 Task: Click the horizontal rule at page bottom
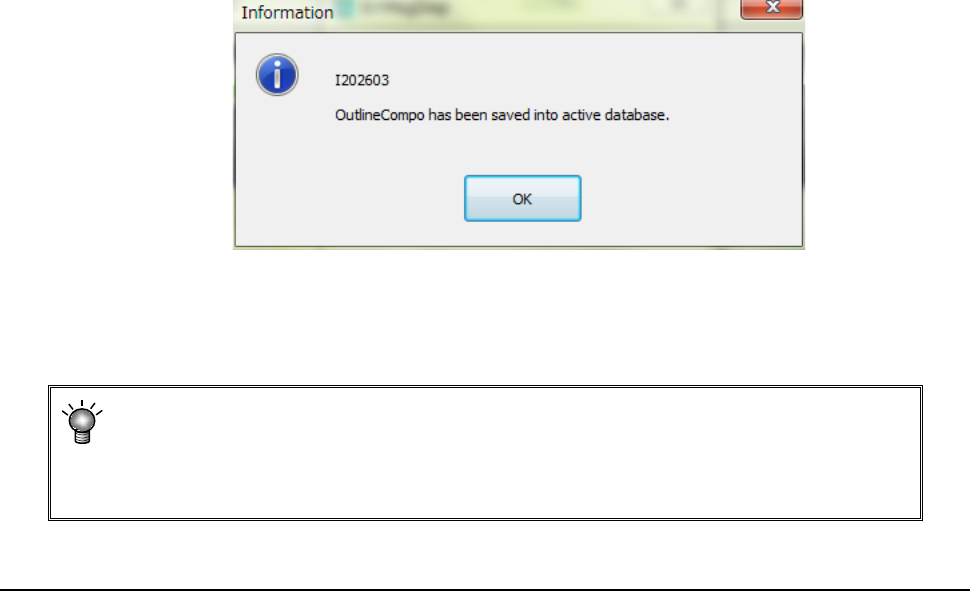point(485,589)
